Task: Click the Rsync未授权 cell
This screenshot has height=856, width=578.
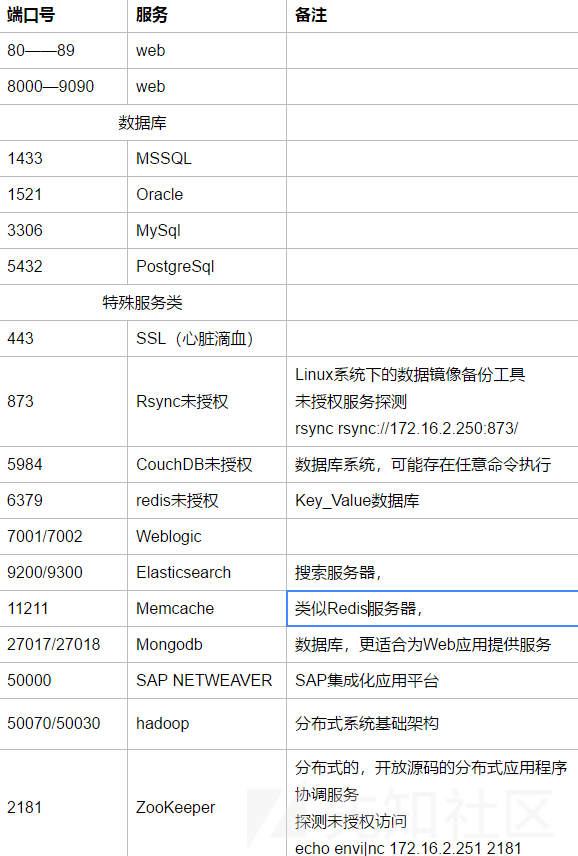Action: (x=207, y=401)
